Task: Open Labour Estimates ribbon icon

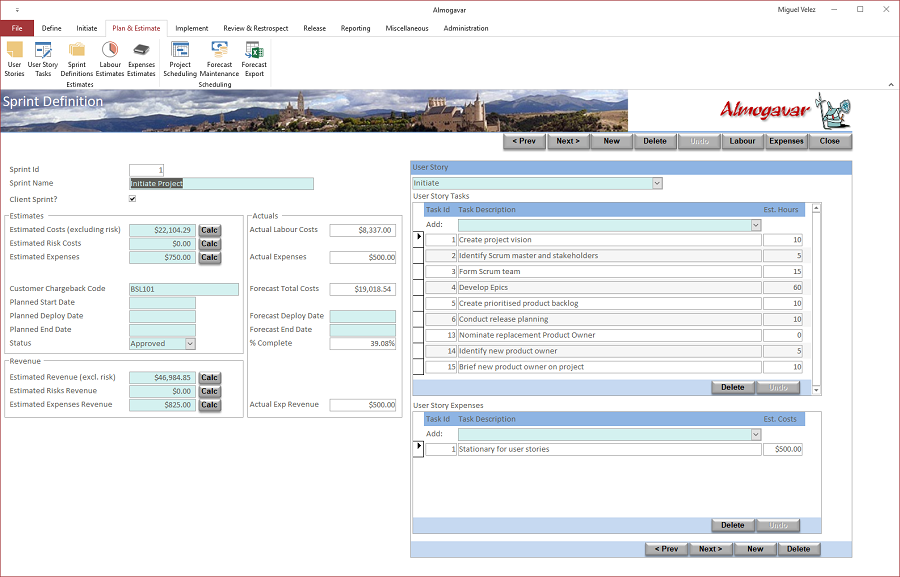Action: [x=110, y=59]
